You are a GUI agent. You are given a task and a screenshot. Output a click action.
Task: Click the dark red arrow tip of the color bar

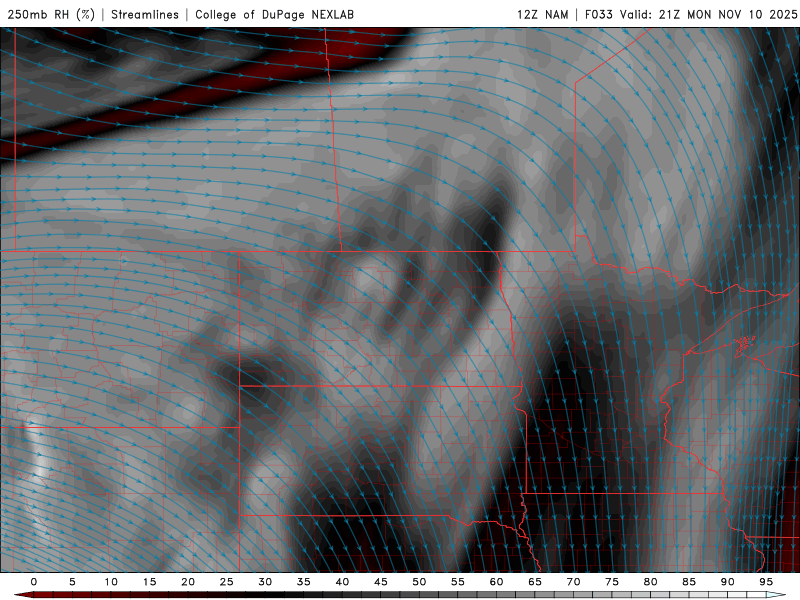(x=23, y=595)
